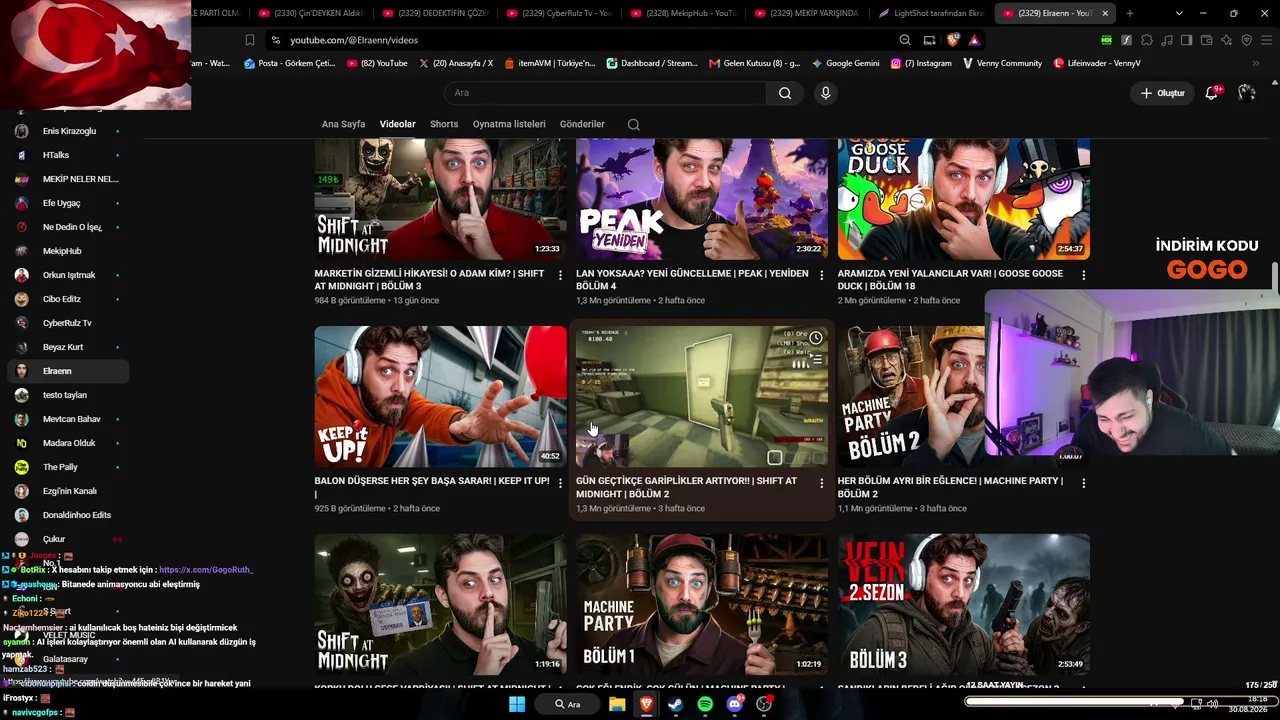Image resolution: width=1280 pixels, height=720 pixels.
Task: Play the PEAK Yeniden video thumbnail
Action: click(x=702, y=199)
